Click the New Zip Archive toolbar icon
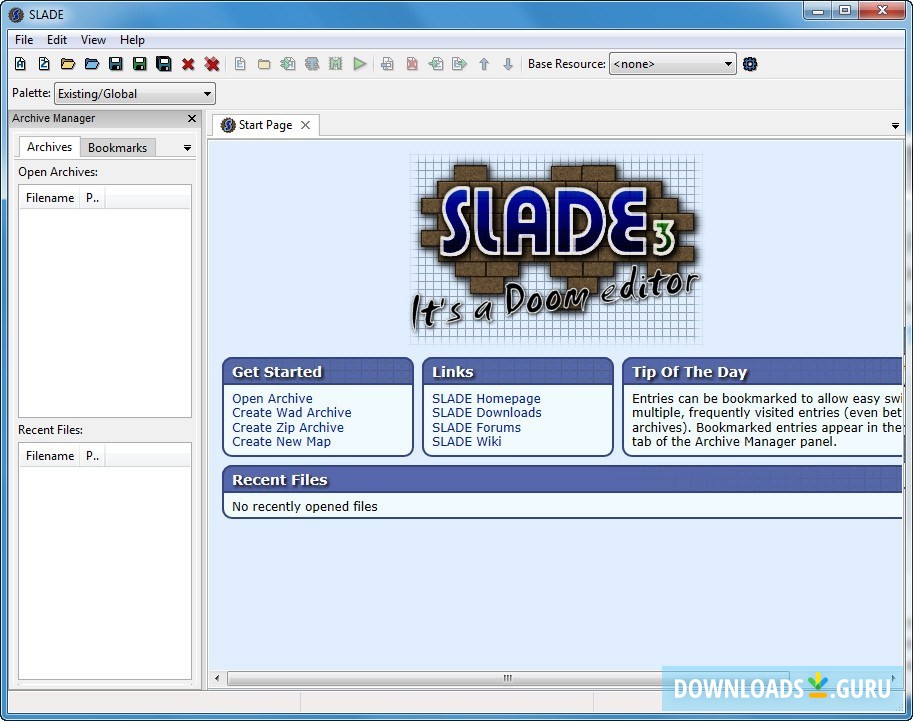Screen dimensions: 913x721 44,64
